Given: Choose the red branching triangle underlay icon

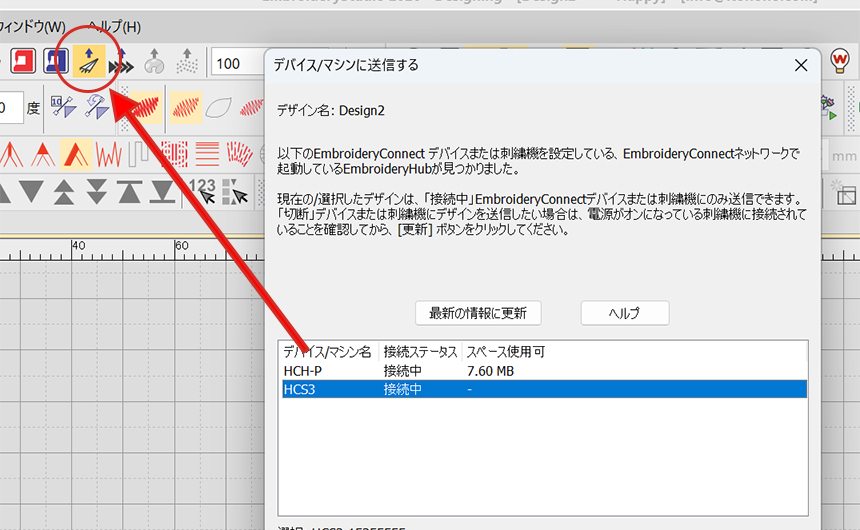Looking at the screenshot, I should tap(11, 154).
